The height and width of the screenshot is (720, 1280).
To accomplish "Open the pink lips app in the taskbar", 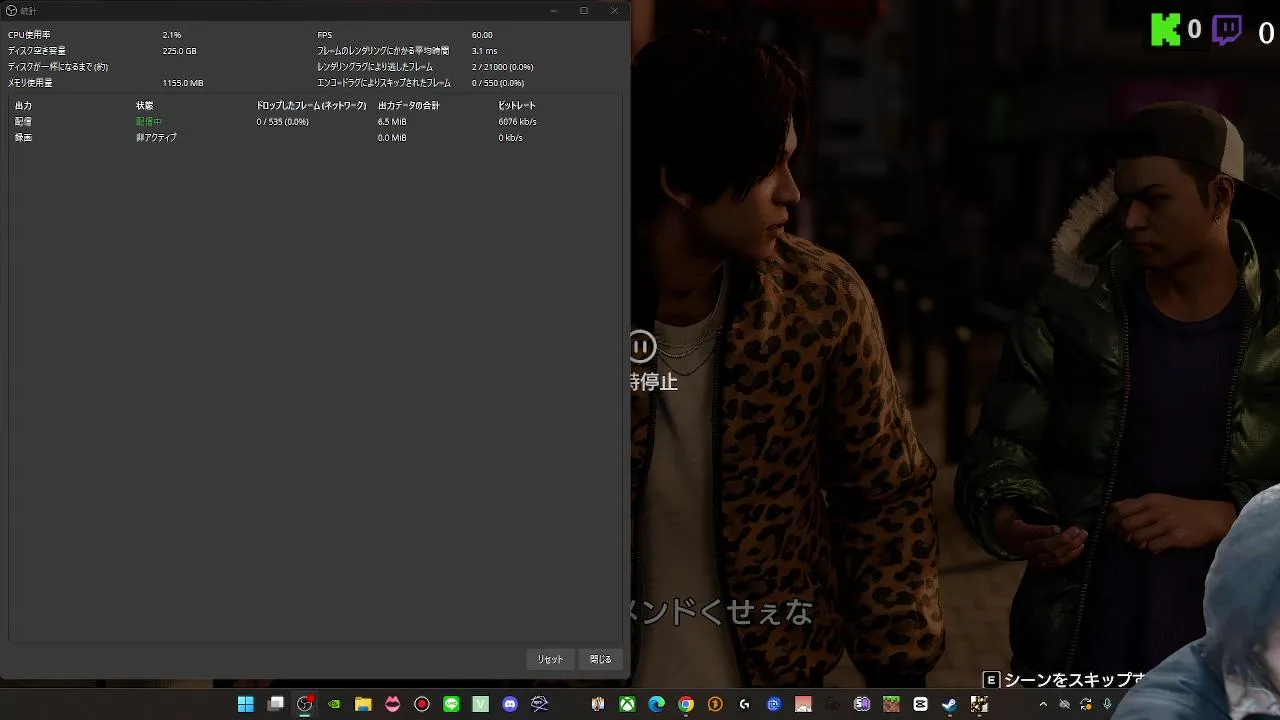I will point(392,704).
